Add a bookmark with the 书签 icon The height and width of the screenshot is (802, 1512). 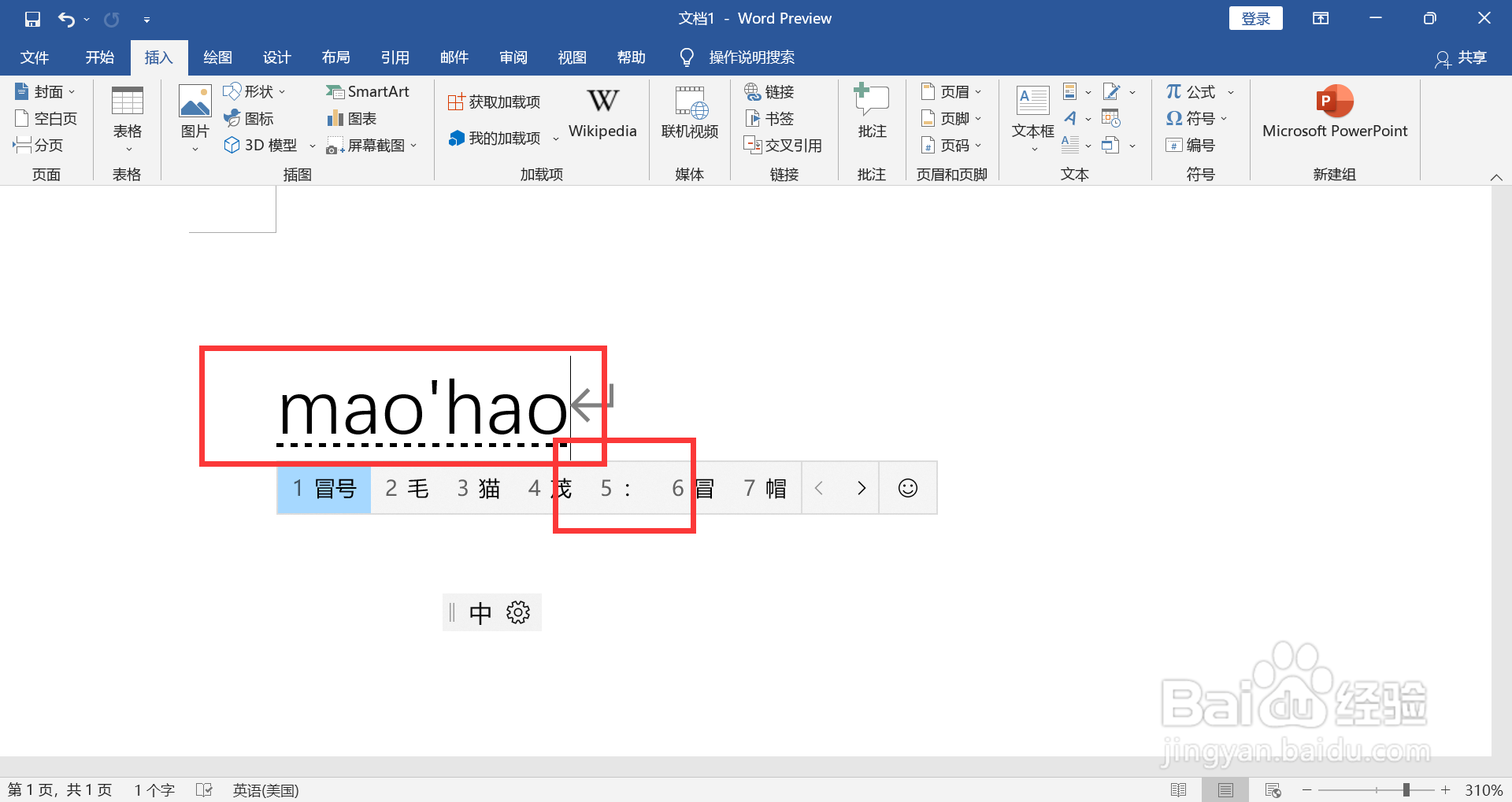point(769,118)
